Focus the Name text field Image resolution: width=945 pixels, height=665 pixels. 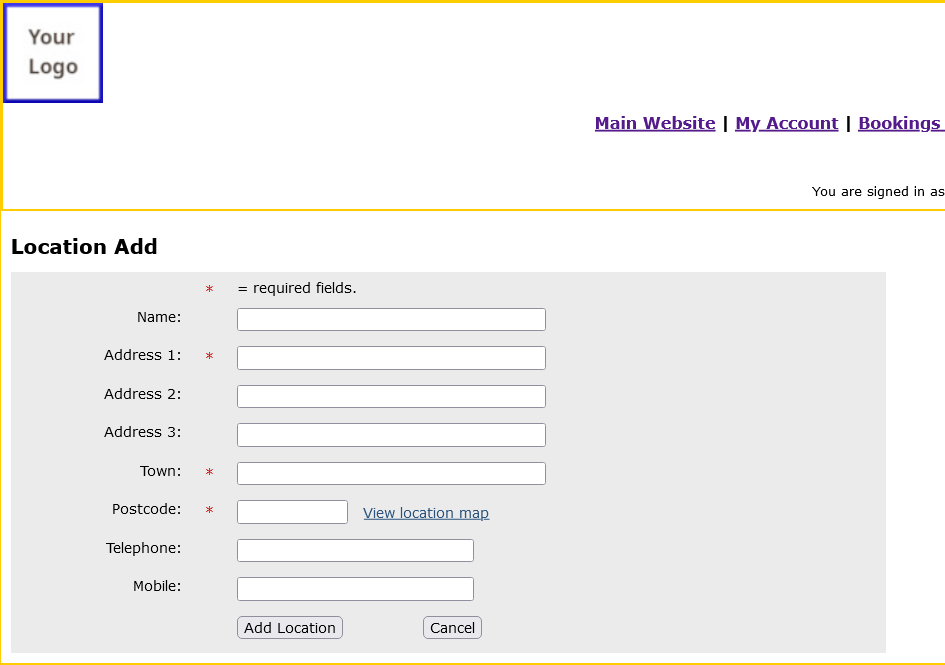point(391,319)
